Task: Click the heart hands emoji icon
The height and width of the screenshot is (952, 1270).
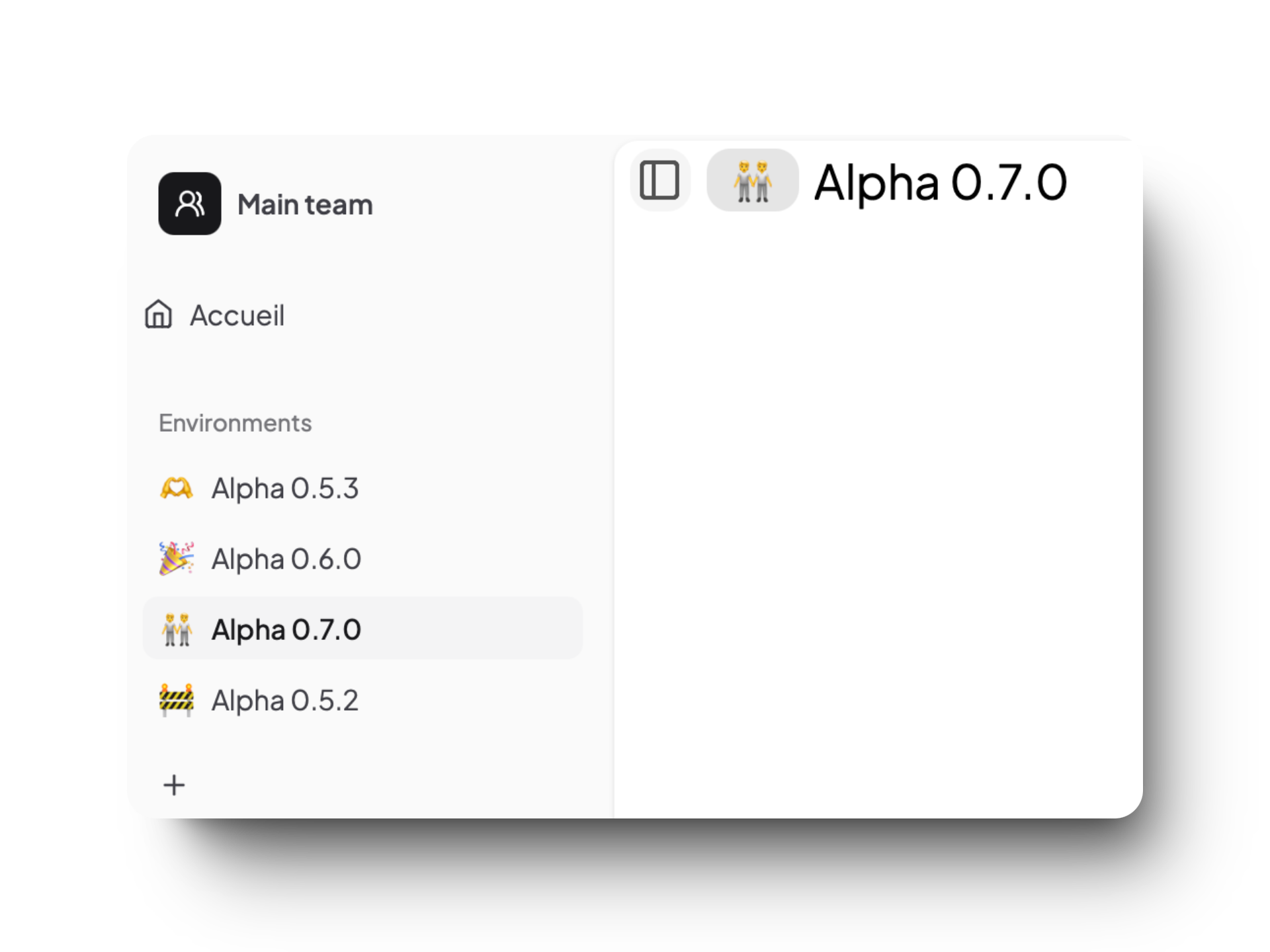Action: pos(177,489)
